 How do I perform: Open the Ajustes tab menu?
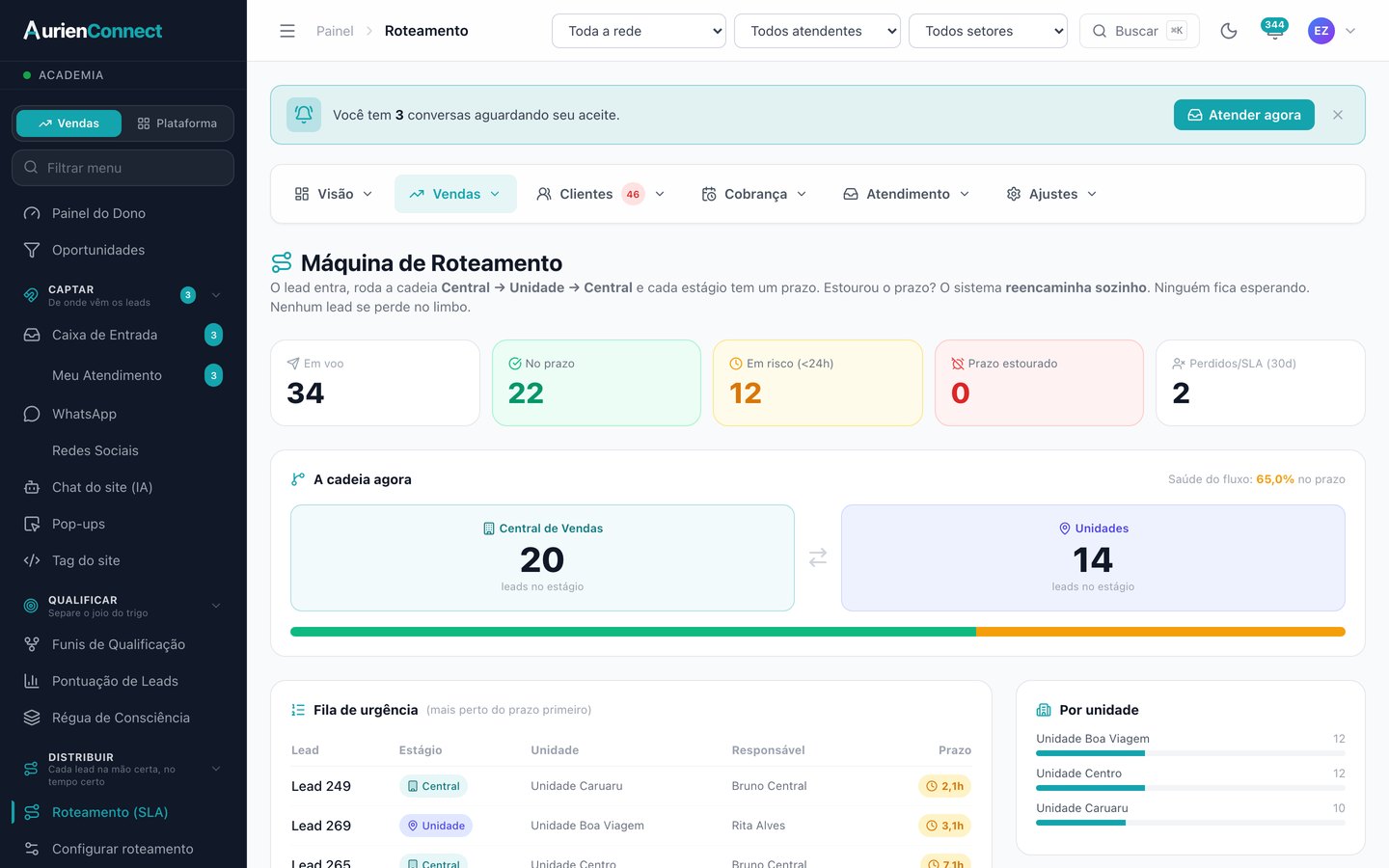click(x=1051, y=194)
